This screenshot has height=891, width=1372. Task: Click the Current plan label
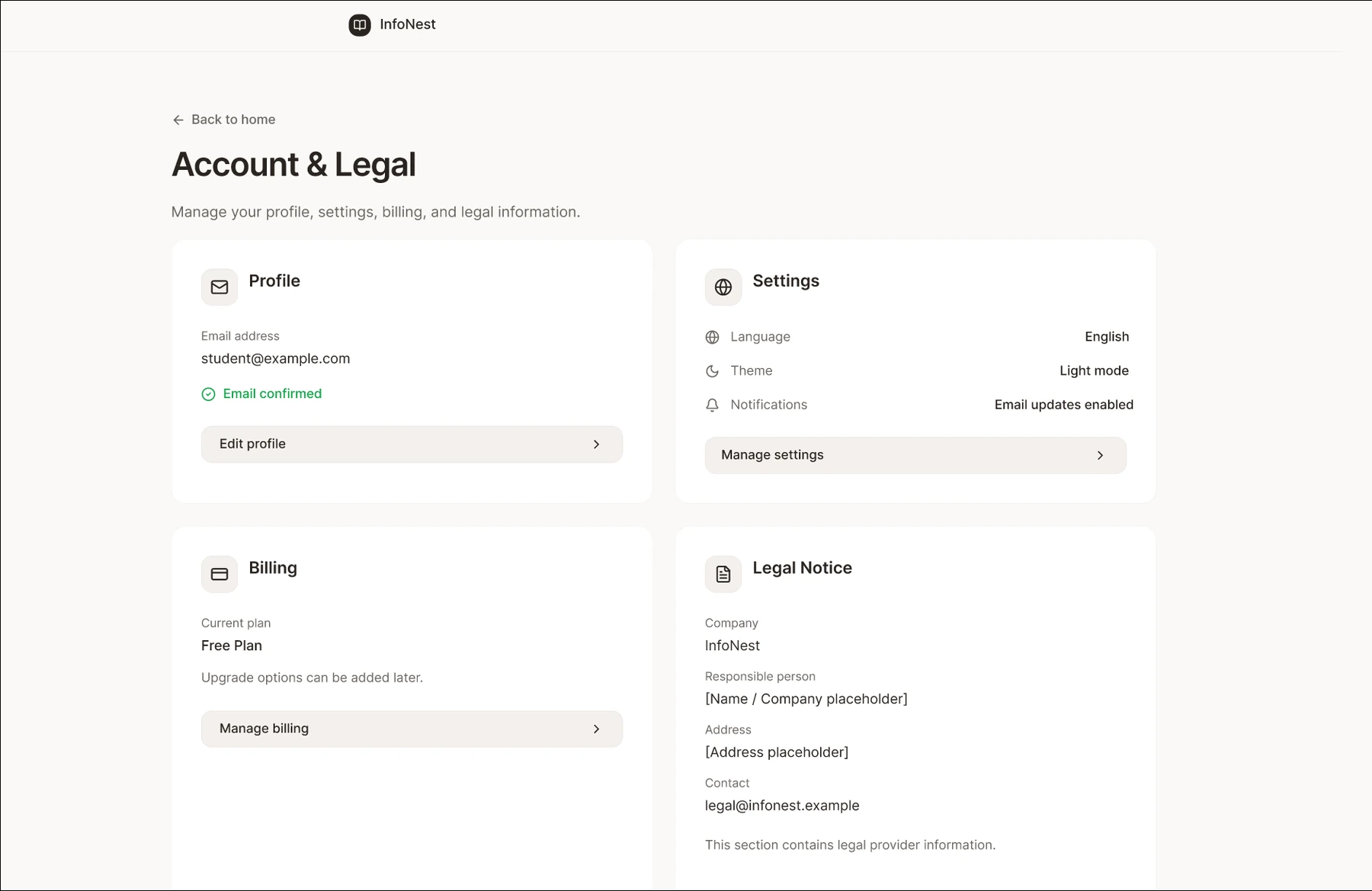236,623
